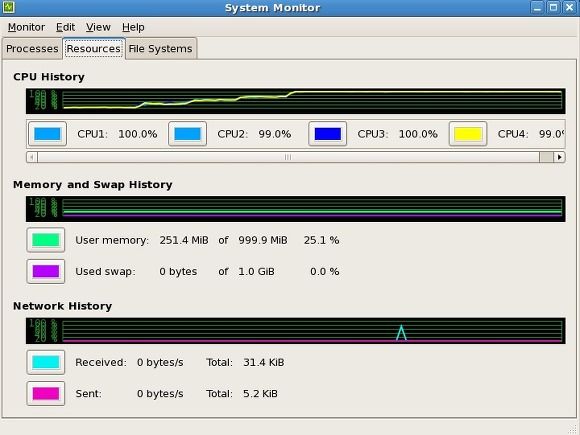Click the CPU legend horizontal scrollbar thumb
Viewport: 580px width, 435px height.
click(x=288, y=157)
